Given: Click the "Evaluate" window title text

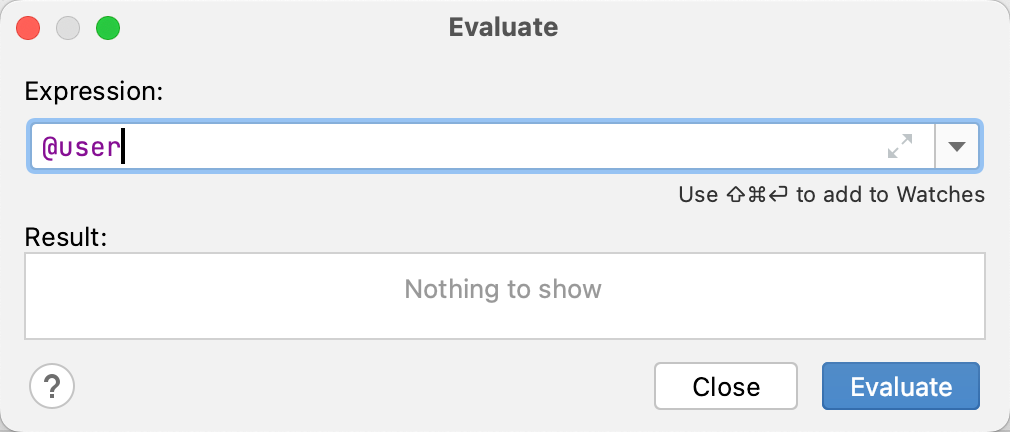Looking at the screenshot, I should point(503,27).
